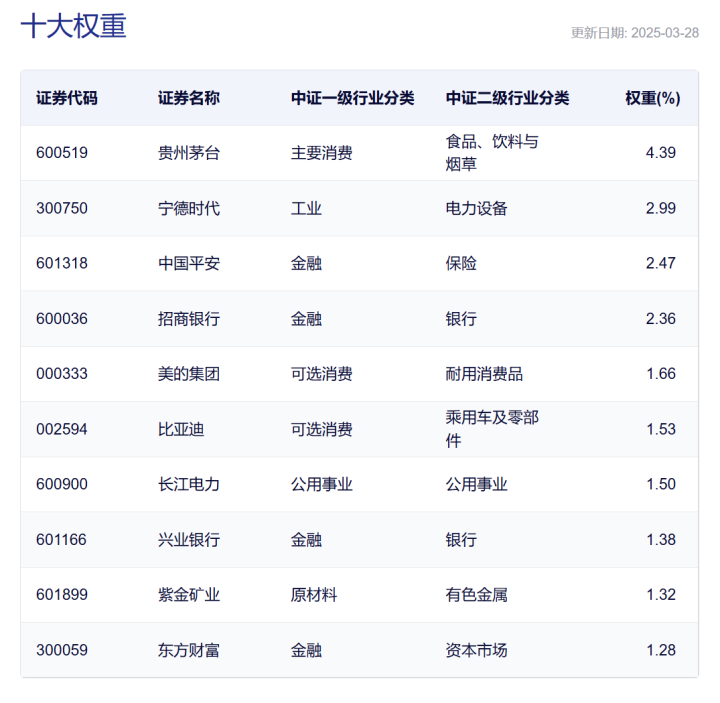This screenshot has height=703, width=720.
Task: Select the name 比亚迪
Action: tap(181, 429)
